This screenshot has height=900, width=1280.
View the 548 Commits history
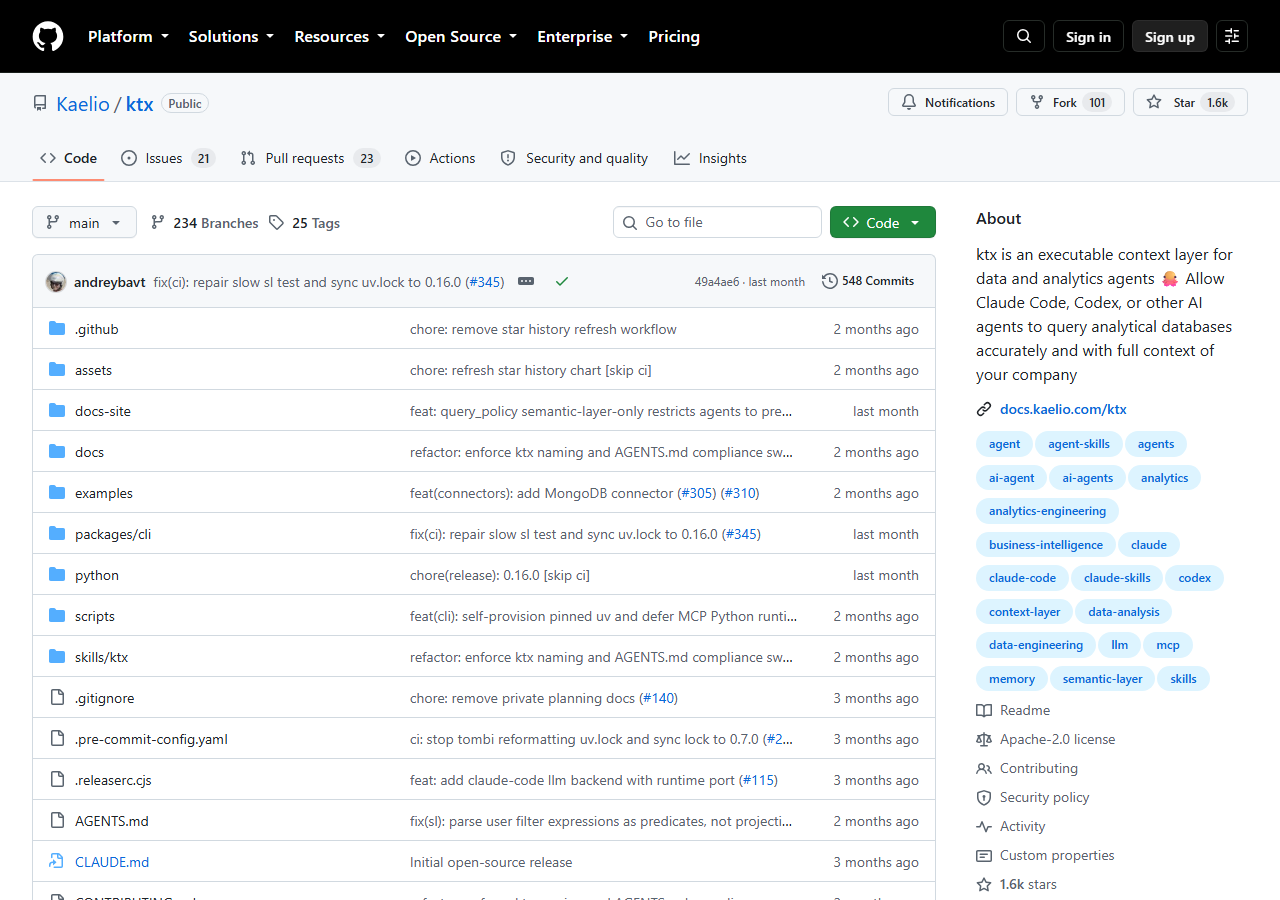coord(868,281)
